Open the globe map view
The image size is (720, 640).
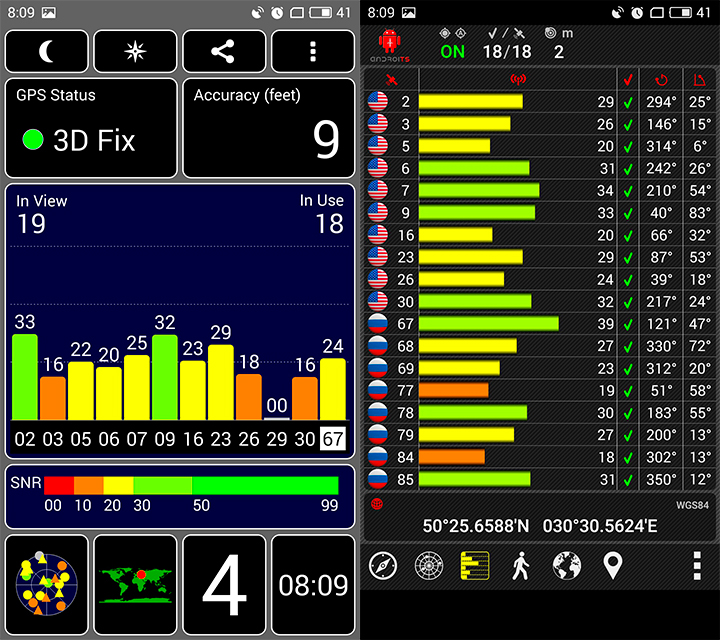tap(566, 566)
